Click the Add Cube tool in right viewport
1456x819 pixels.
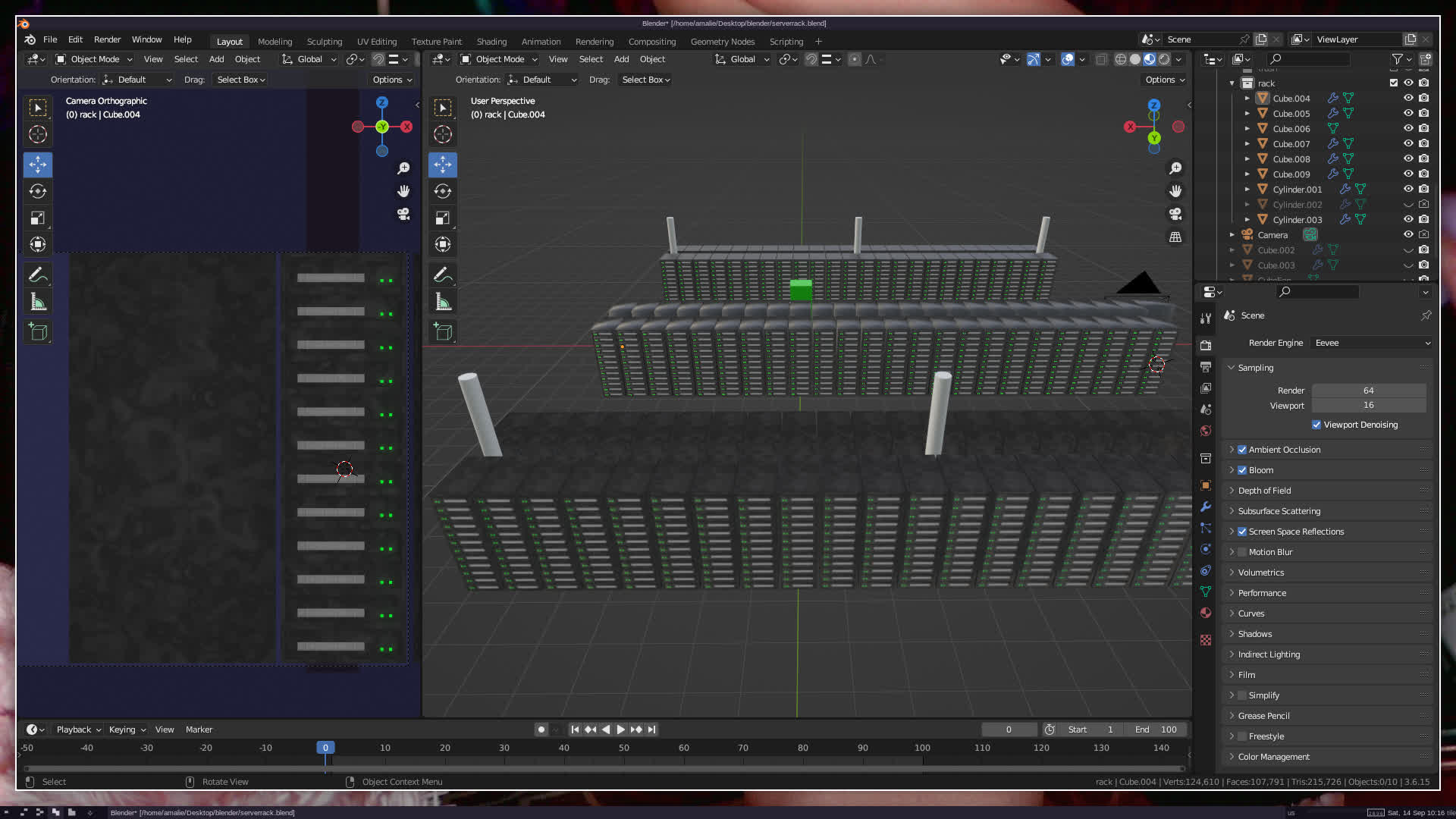(x=443, y=332)
